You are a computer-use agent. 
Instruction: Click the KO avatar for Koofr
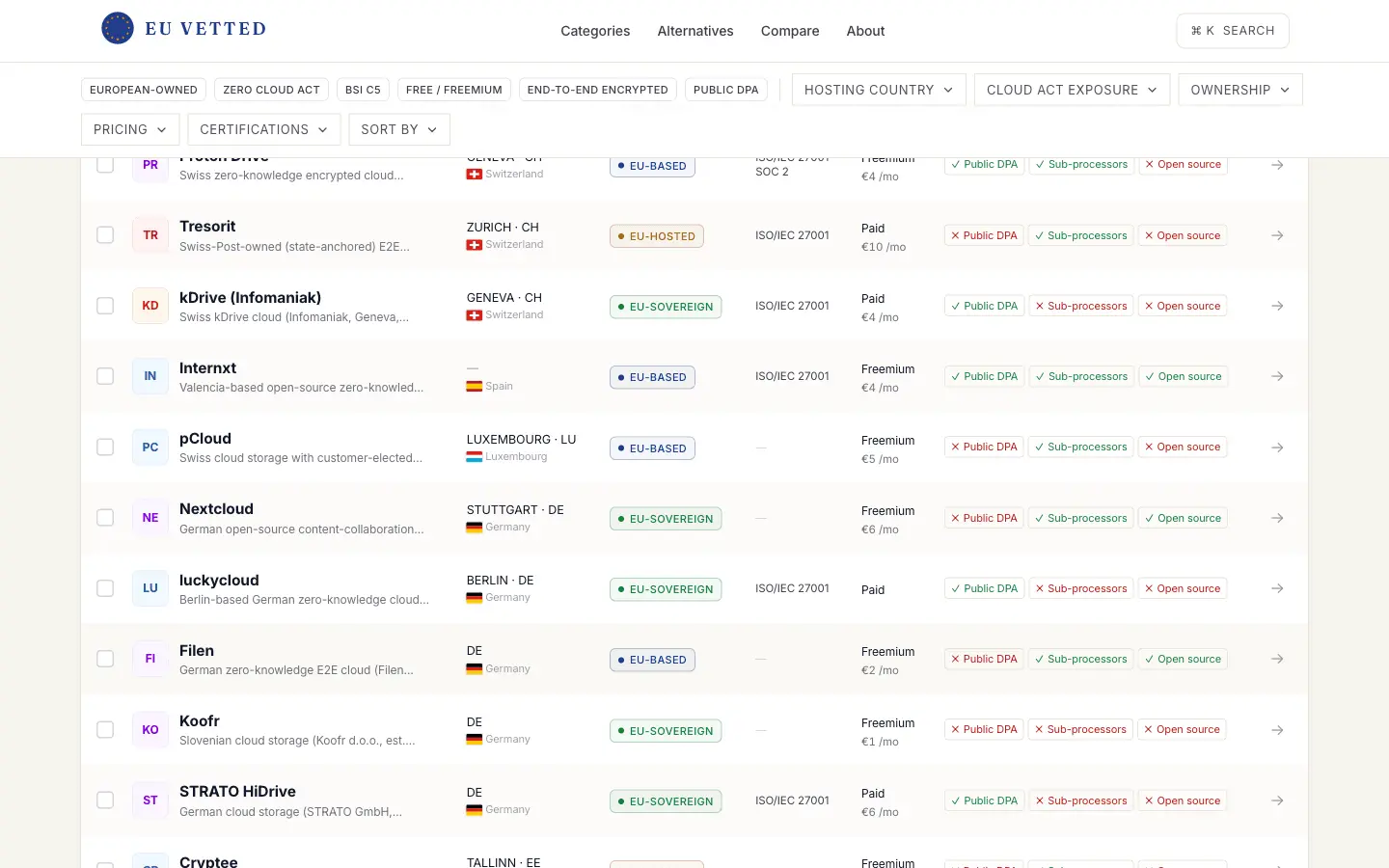150,730
